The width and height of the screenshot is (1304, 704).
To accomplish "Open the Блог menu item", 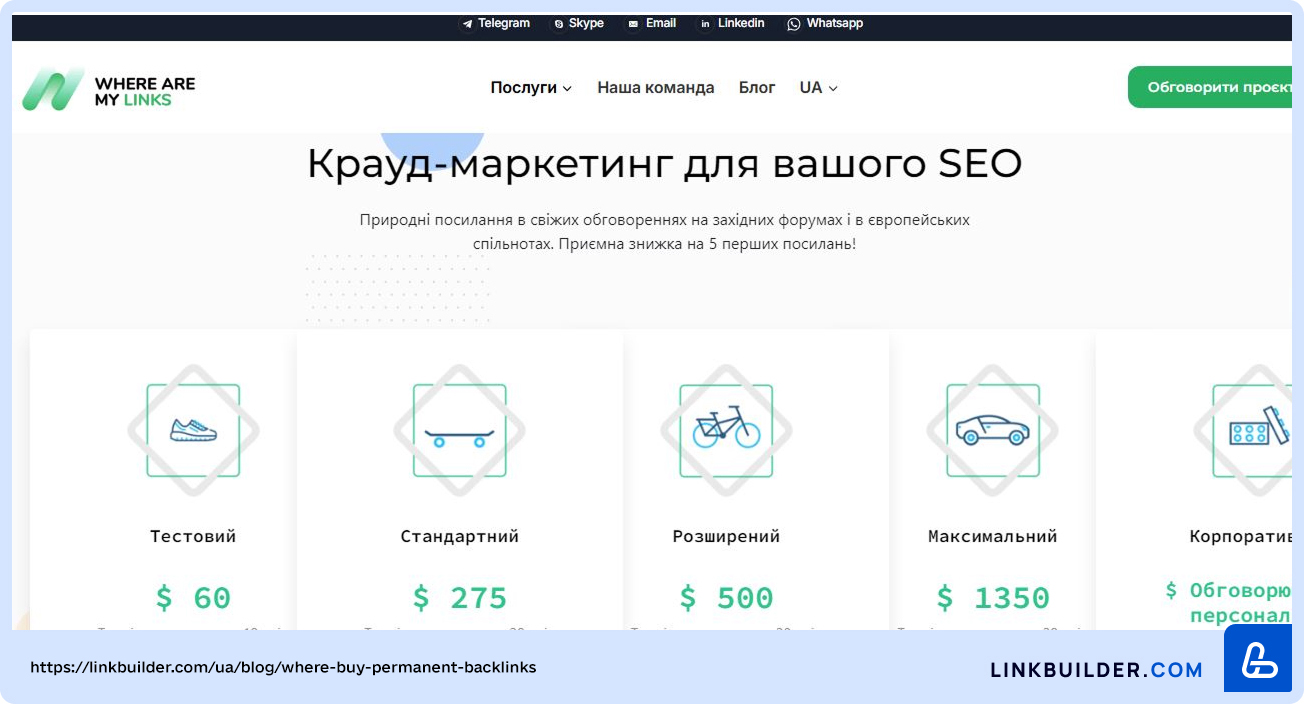I will [757, 88].
